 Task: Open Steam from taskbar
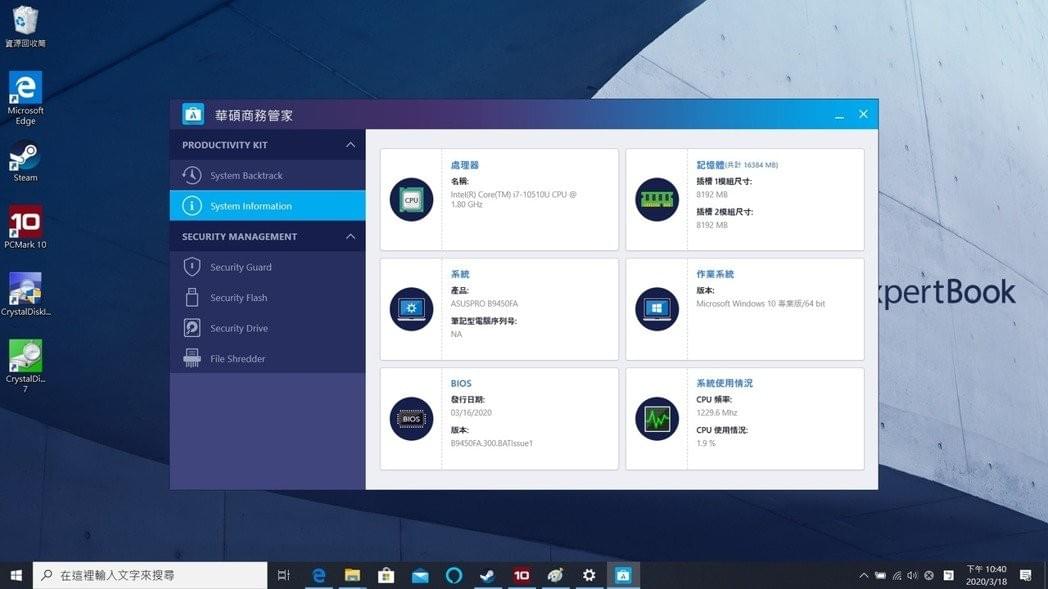(x=487, y=575)
